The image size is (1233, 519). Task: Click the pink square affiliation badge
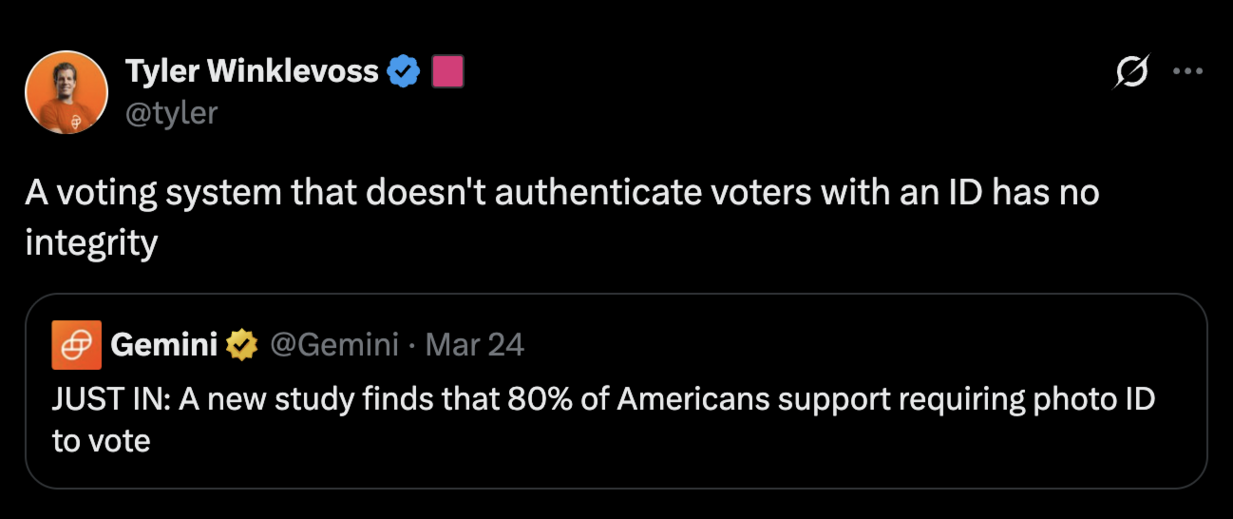(447, 72)
